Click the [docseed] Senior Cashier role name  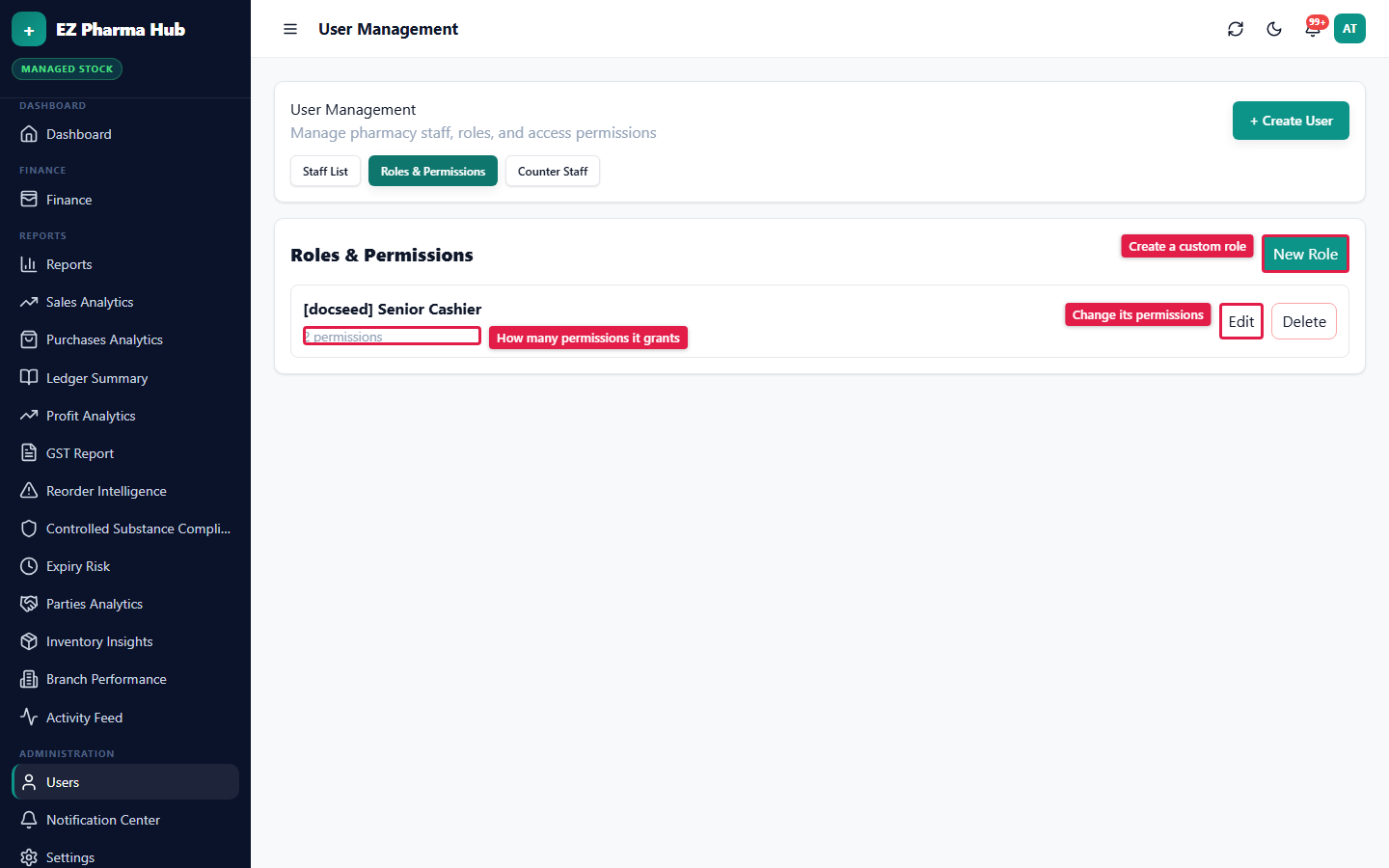[393, 309]
